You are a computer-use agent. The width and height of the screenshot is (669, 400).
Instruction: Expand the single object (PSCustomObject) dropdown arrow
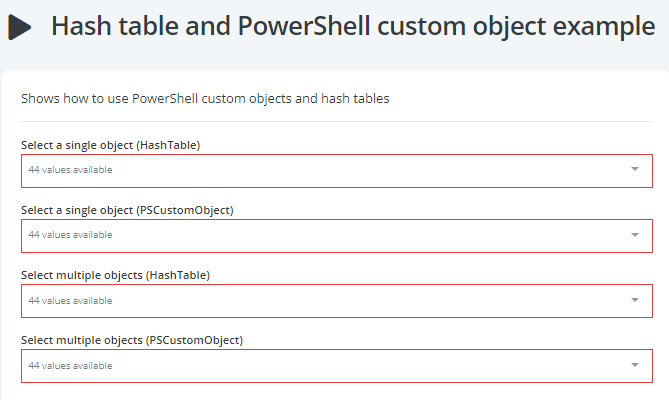[x=635, y=235]
